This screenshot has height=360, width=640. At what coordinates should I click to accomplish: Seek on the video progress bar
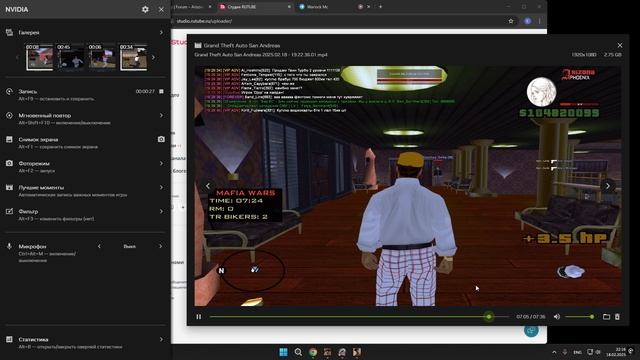pyautogui.click(x=359, y=317)
